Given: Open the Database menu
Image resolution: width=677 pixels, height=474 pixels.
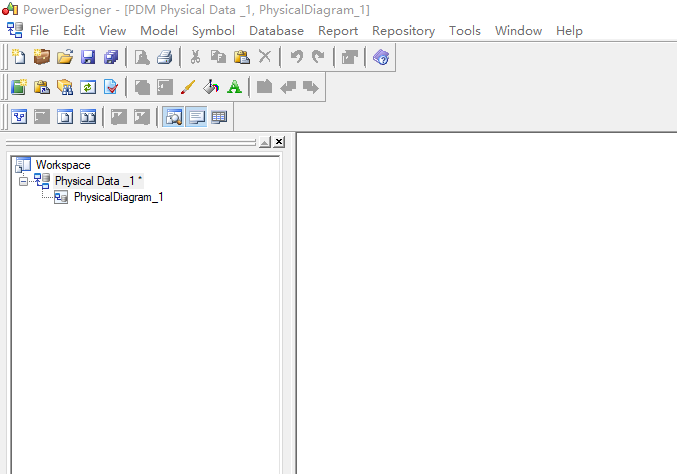Looking at the screenshot, I should pyautogui.click(x=276, y=31).
